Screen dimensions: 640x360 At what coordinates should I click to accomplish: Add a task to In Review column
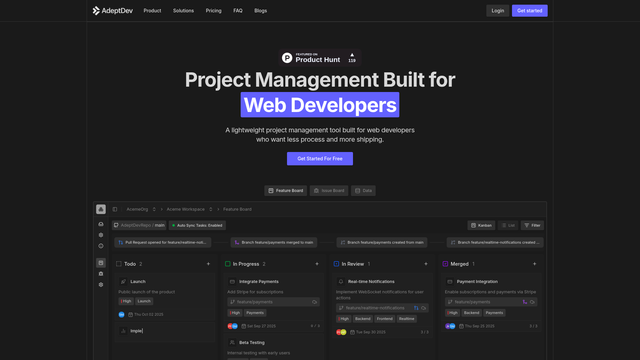pyautogui.click(x=426, y=264)
